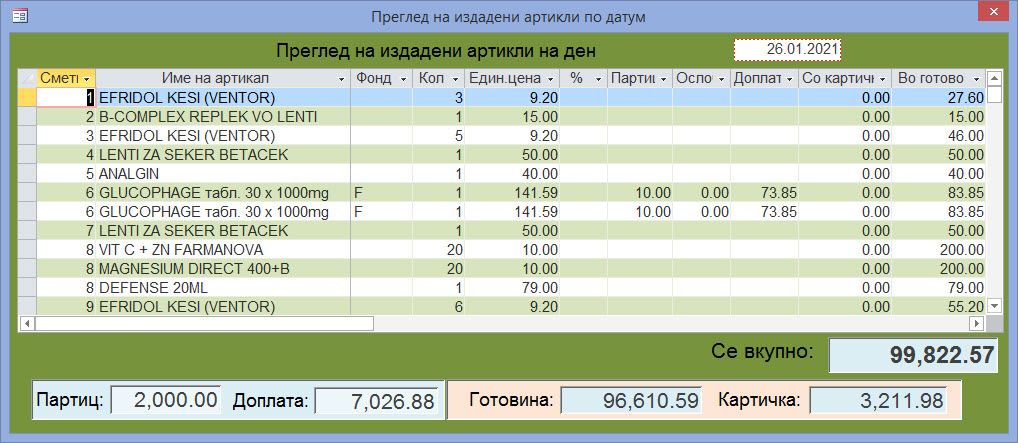Open the Сметка column dropdown arrow

[x=86, y=79]
